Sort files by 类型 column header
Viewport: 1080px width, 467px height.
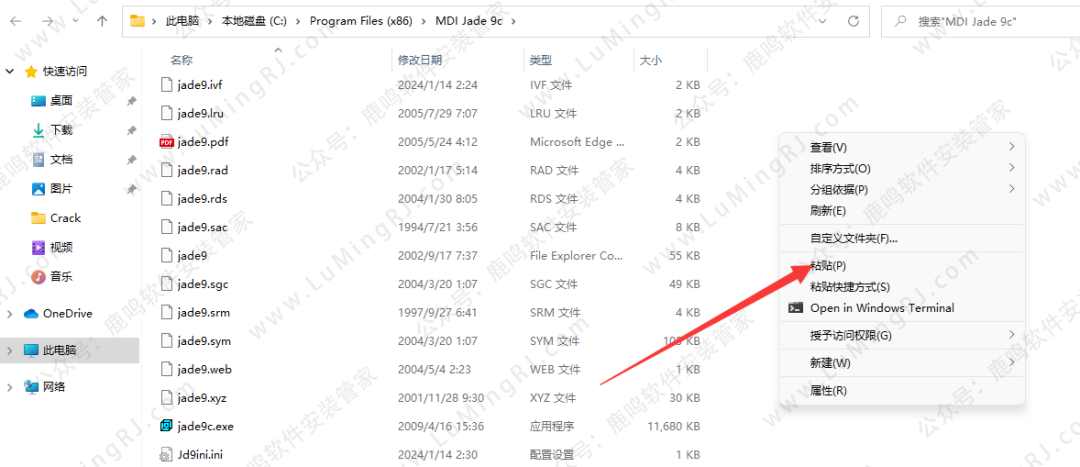(x=541, y=61)
